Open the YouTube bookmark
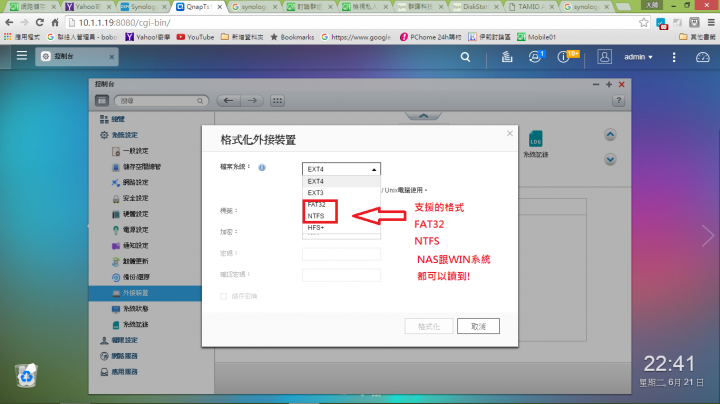This screenshot has width=720, height=404. click(x=196, y=37)
